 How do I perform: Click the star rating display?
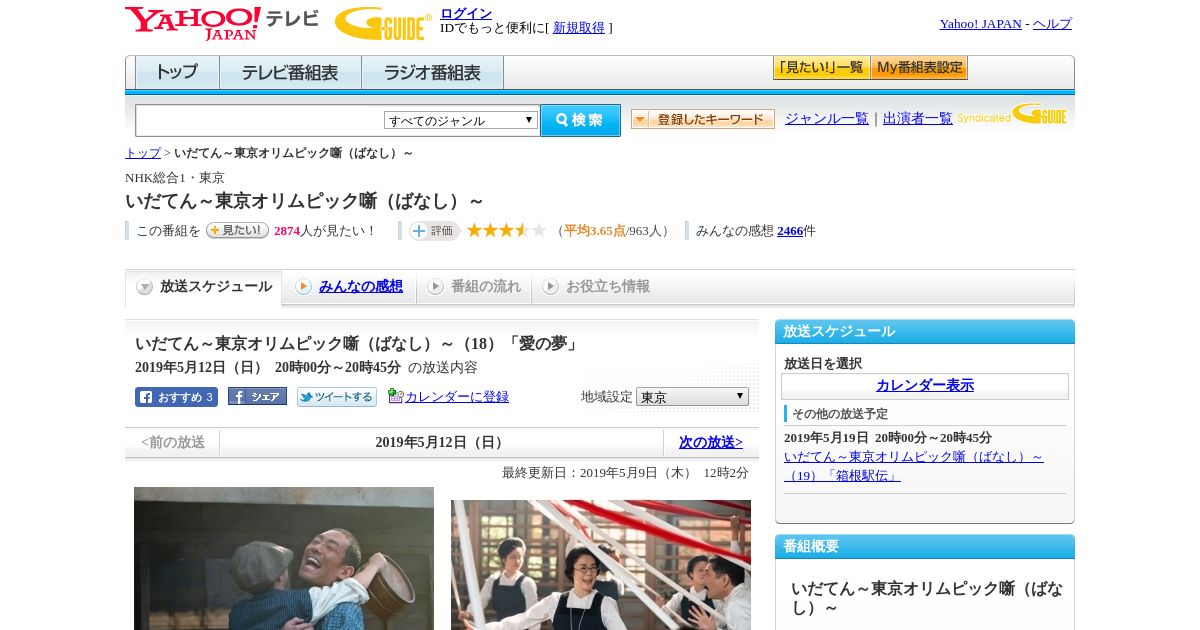[507, 230]
